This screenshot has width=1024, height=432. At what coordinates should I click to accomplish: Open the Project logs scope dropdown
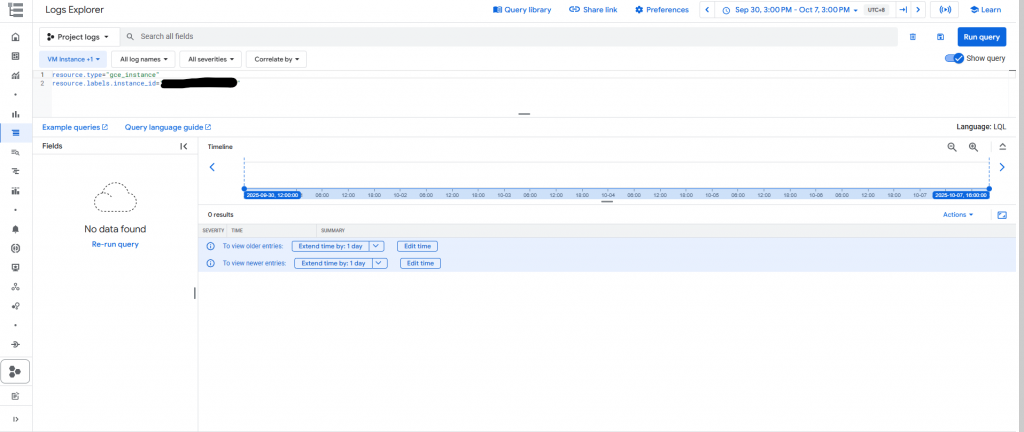pyautogui.click(x=79, y=37)
